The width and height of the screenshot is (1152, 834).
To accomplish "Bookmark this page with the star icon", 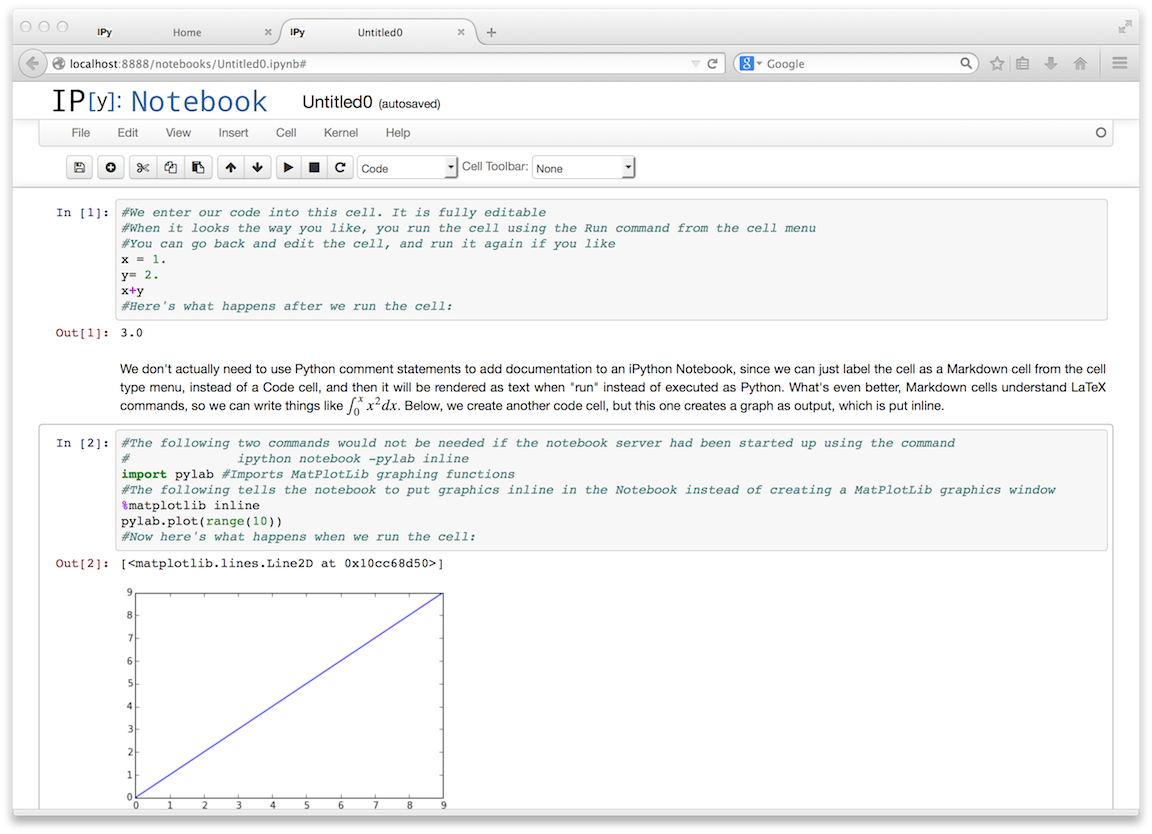I will (997, 63).
